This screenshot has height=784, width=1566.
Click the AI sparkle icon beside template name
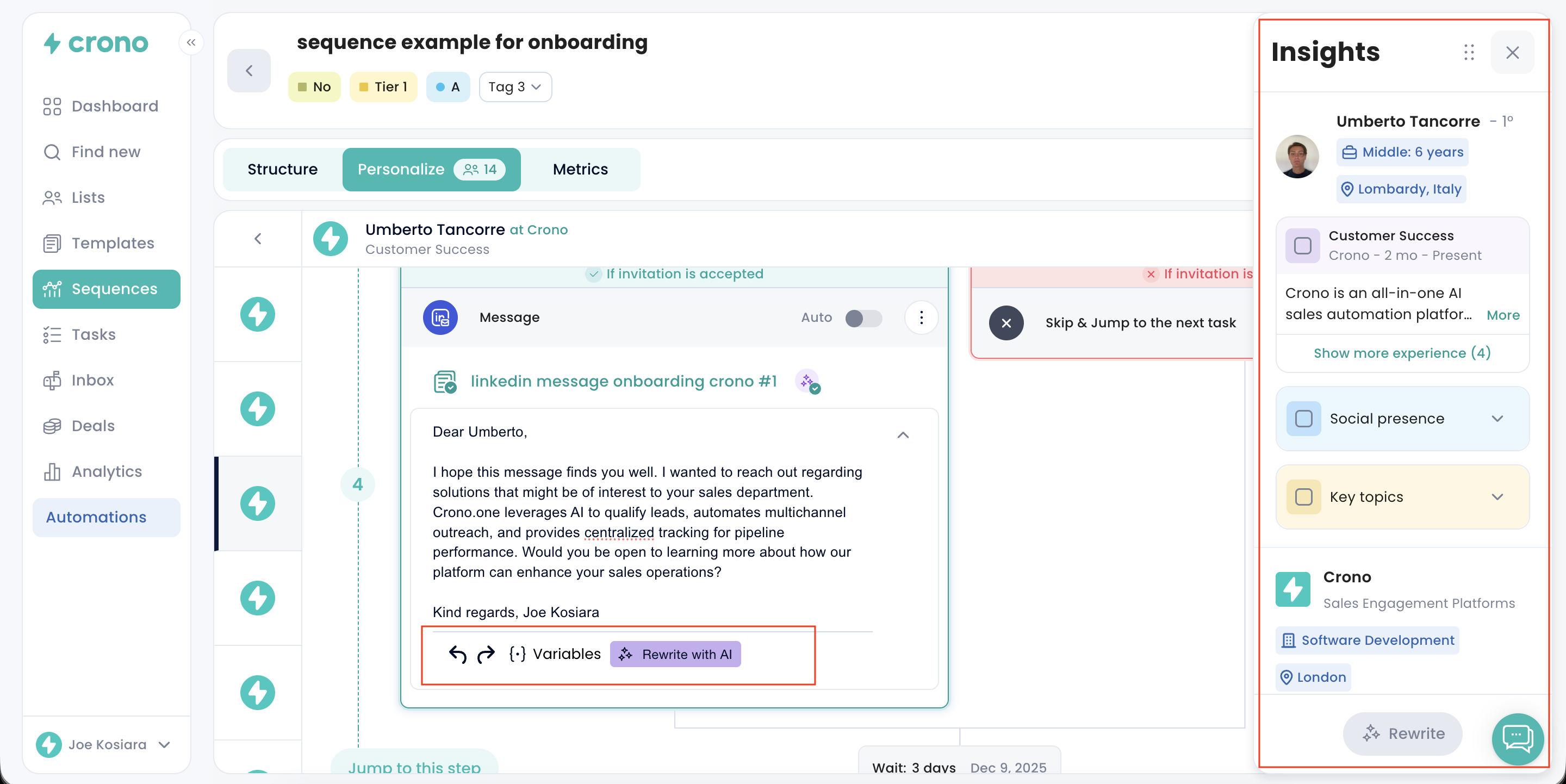(808, 381)
